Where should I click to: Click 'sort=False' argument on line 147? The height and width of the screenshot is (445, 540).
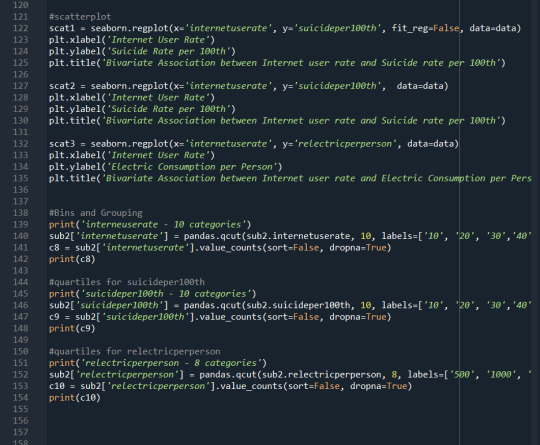[x=293, y=317]
